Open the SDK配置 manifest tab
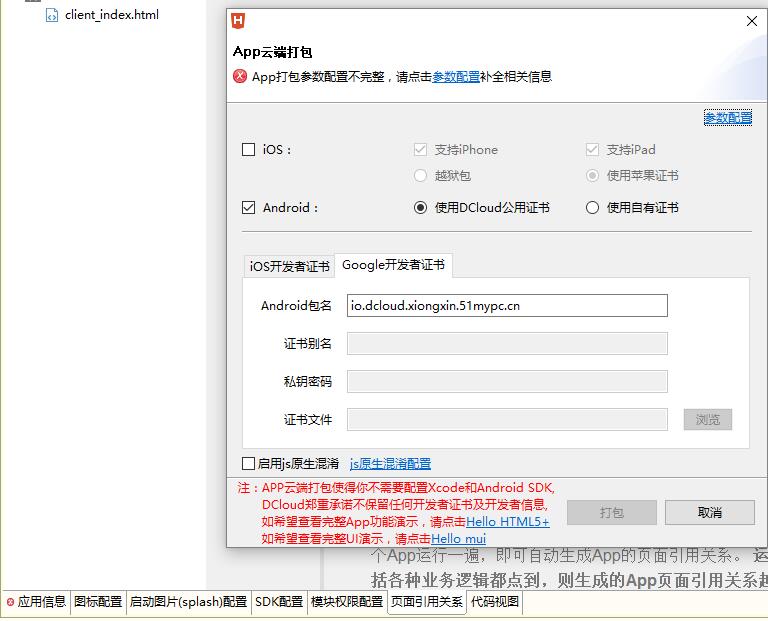This screenshot has width=768, height=621. (279, 601)
